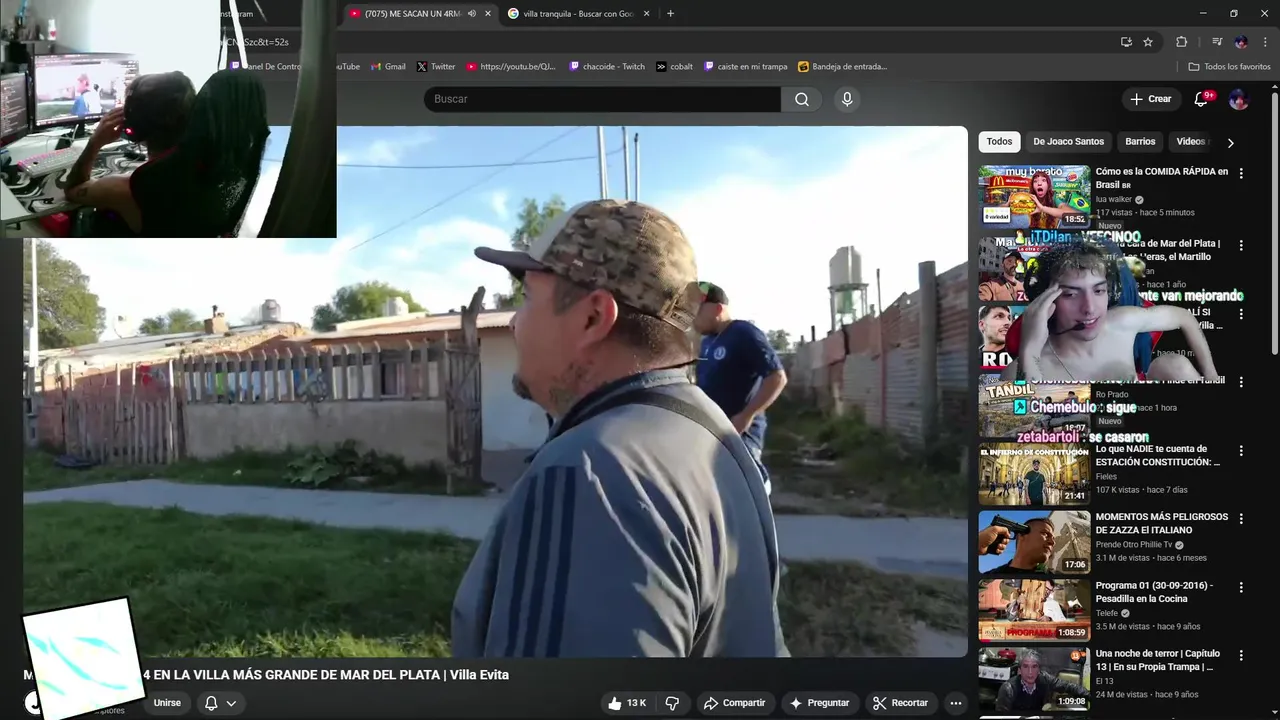
Task: Open the caiste en mi trampa bookmark
Action: pos(746,67)
